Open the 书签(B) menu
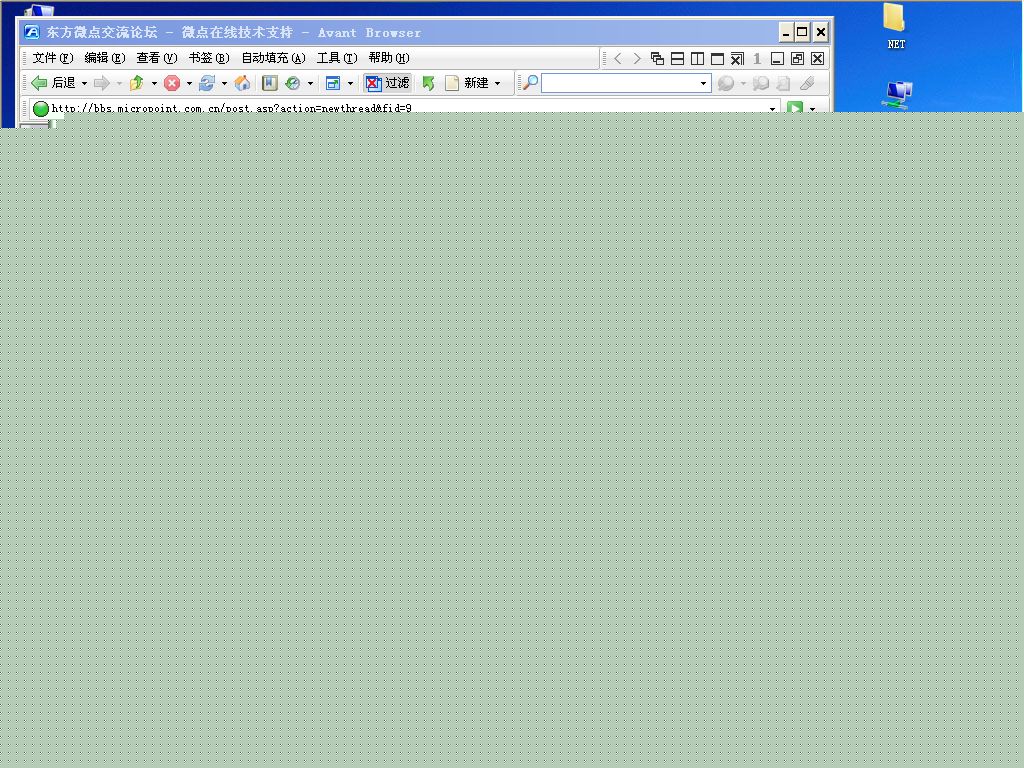Viewport: 1024px width, 768px height. tap(209, 58)
